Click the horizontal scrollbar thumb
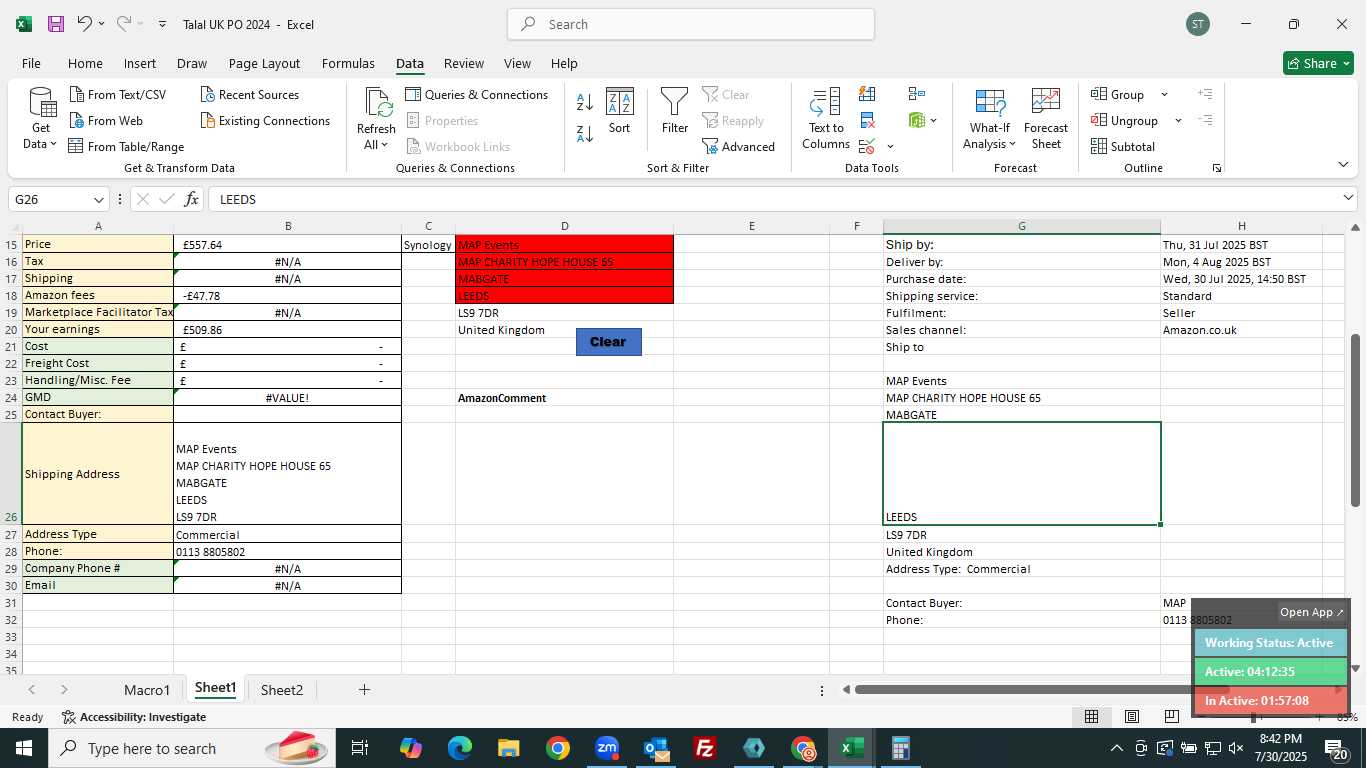Viewport: 1366px width, 768px height. (x=1040, y=690)
